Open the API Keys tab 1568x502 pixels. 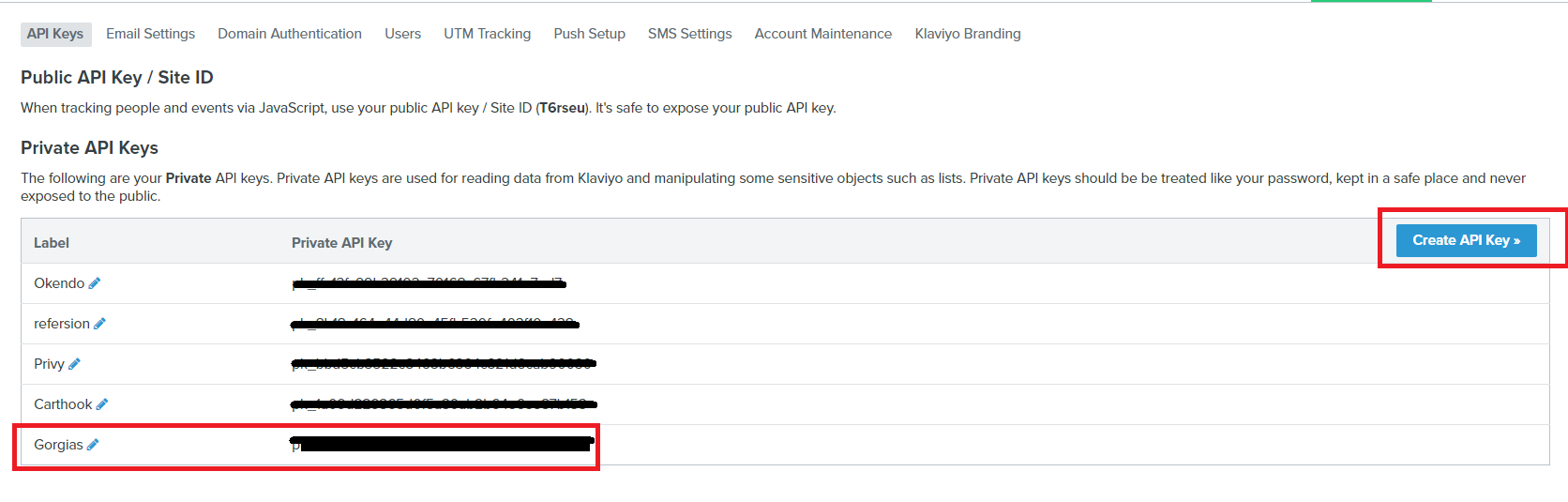[x=55, y=34]
